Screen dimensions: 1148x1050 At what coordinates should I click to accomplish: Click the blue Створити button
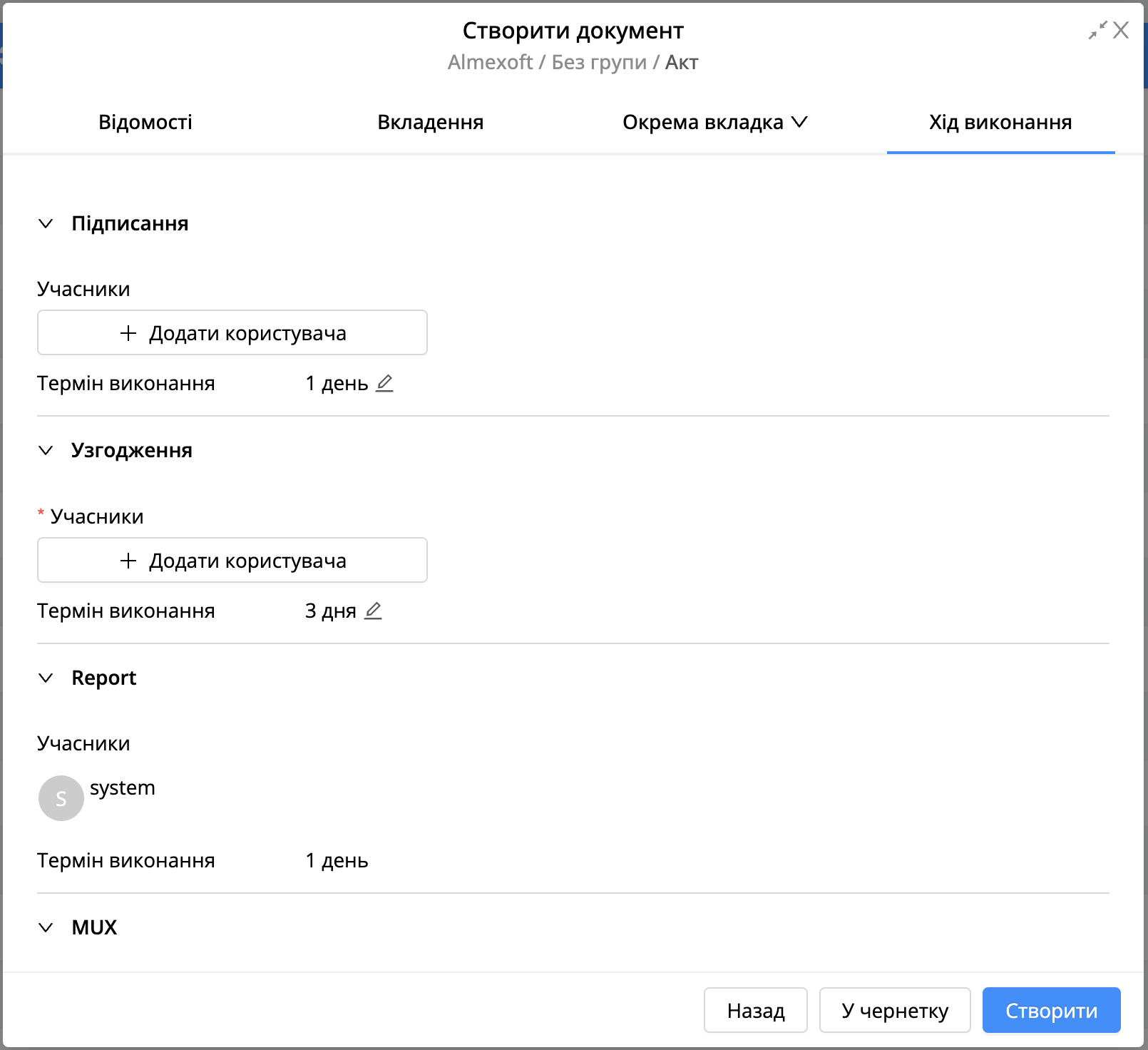pyautogui.click(x=1052, y=1010)
